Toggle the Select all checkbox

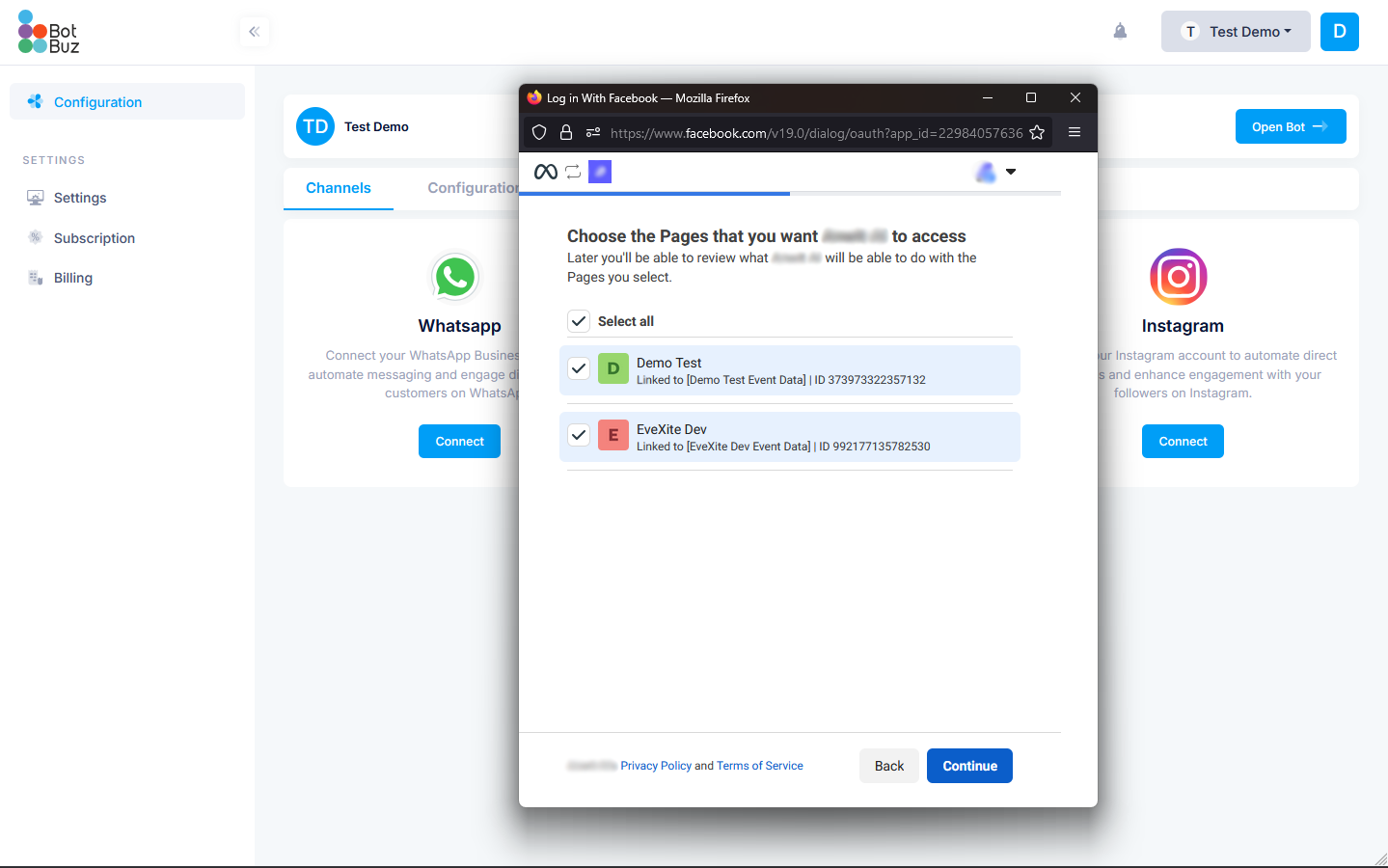pyautogui.click(x=579, y=321)
